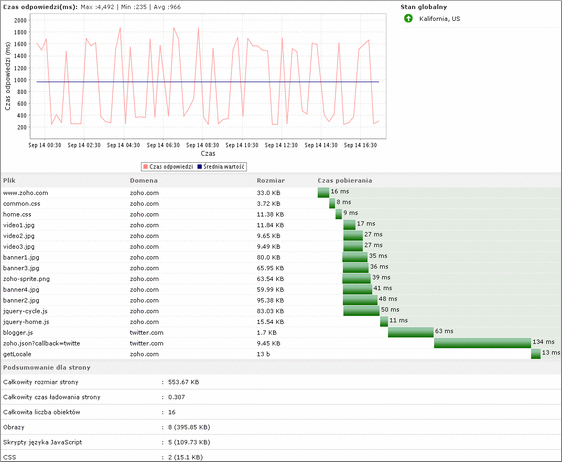The image size is (562, 462).
Task: Click the 63 ms bar for blogger.js
Action: coord(411,332)
